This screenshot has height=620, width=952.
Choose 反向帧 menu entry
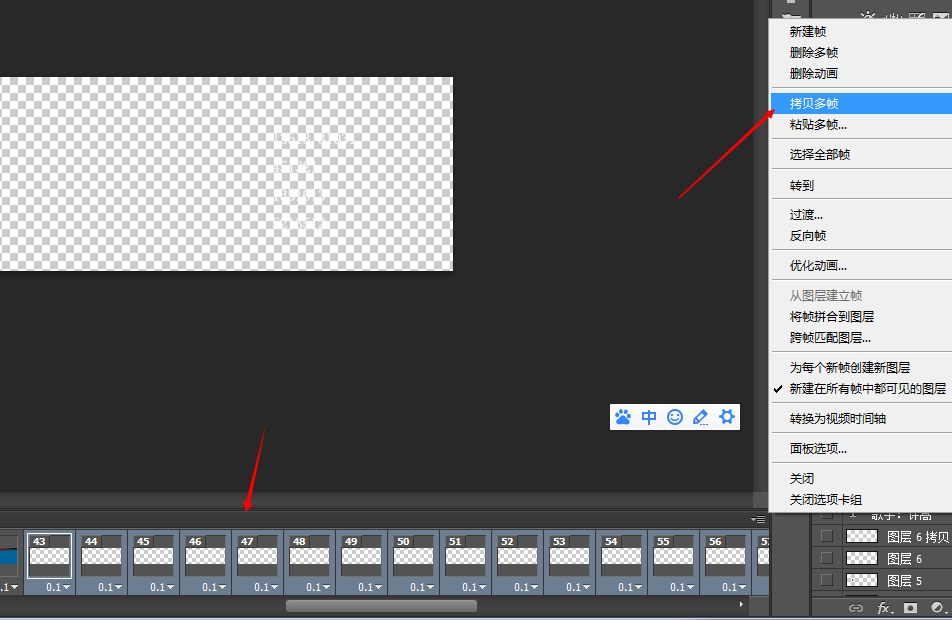(x=862, y=236)
